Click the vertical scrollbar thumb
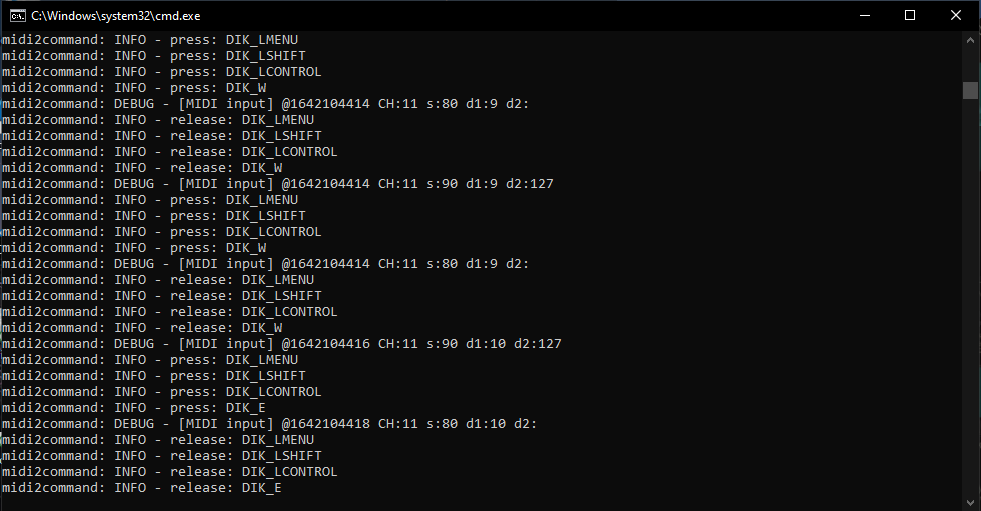The image size is (981, 511). tap(970, 90)
